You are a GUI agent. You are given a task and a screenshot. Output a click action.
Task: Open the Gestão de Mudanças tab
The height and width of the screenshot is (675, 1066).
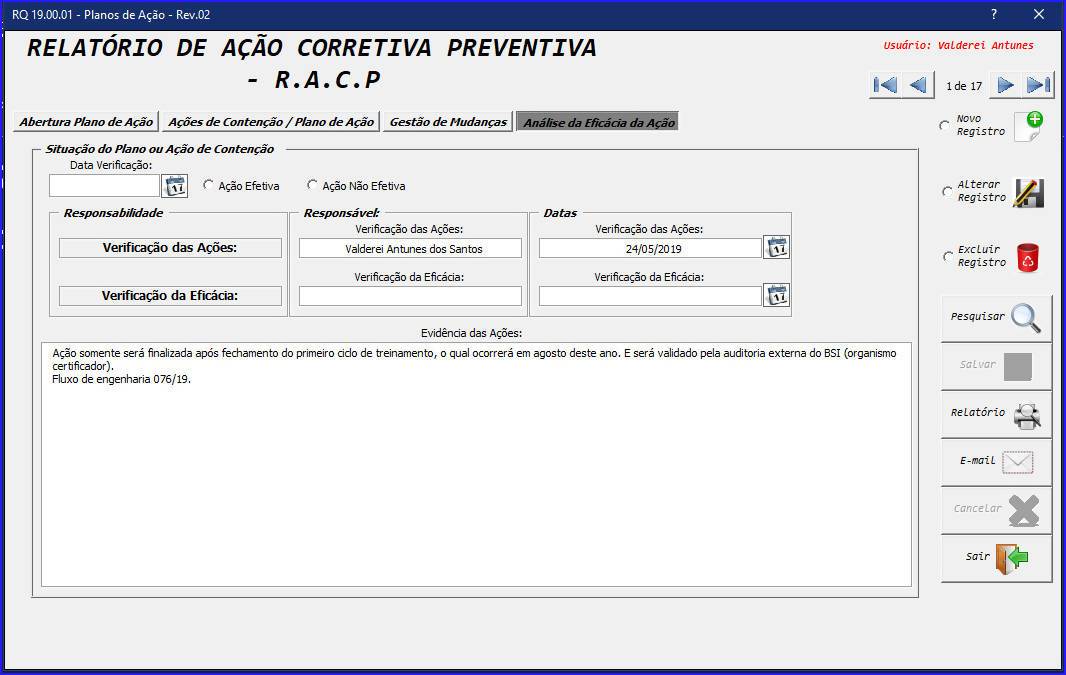click(x=449, y=122)
